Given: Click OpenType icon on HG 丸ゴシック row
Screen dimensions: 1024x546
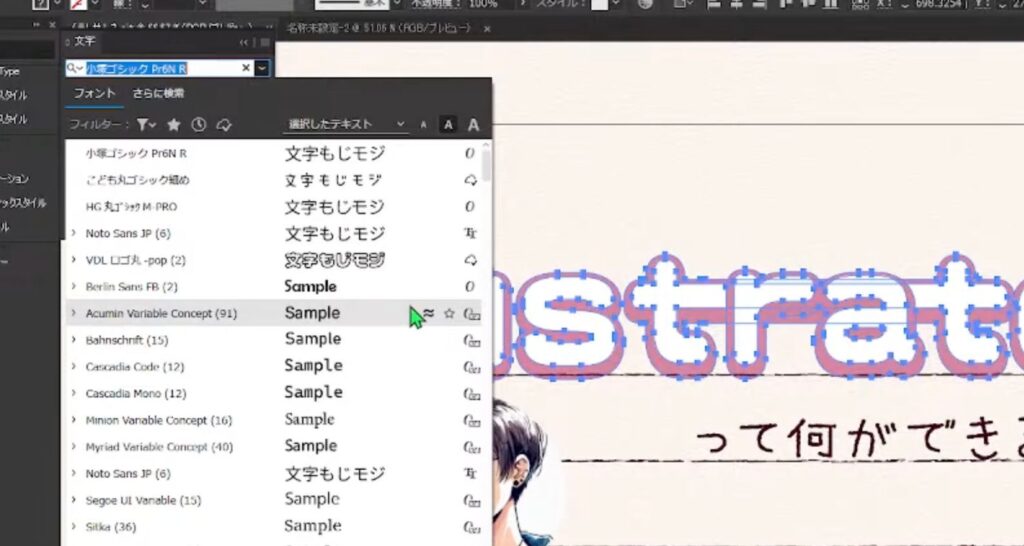Looking at the screenshot, I should [470, 207].
